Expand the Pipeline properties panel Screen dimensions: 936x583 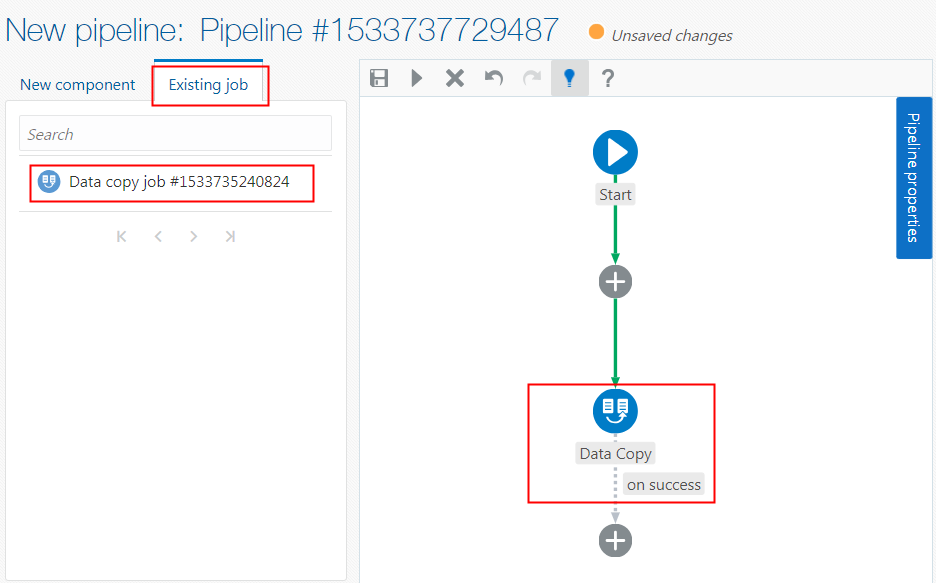tap(913, 178)
